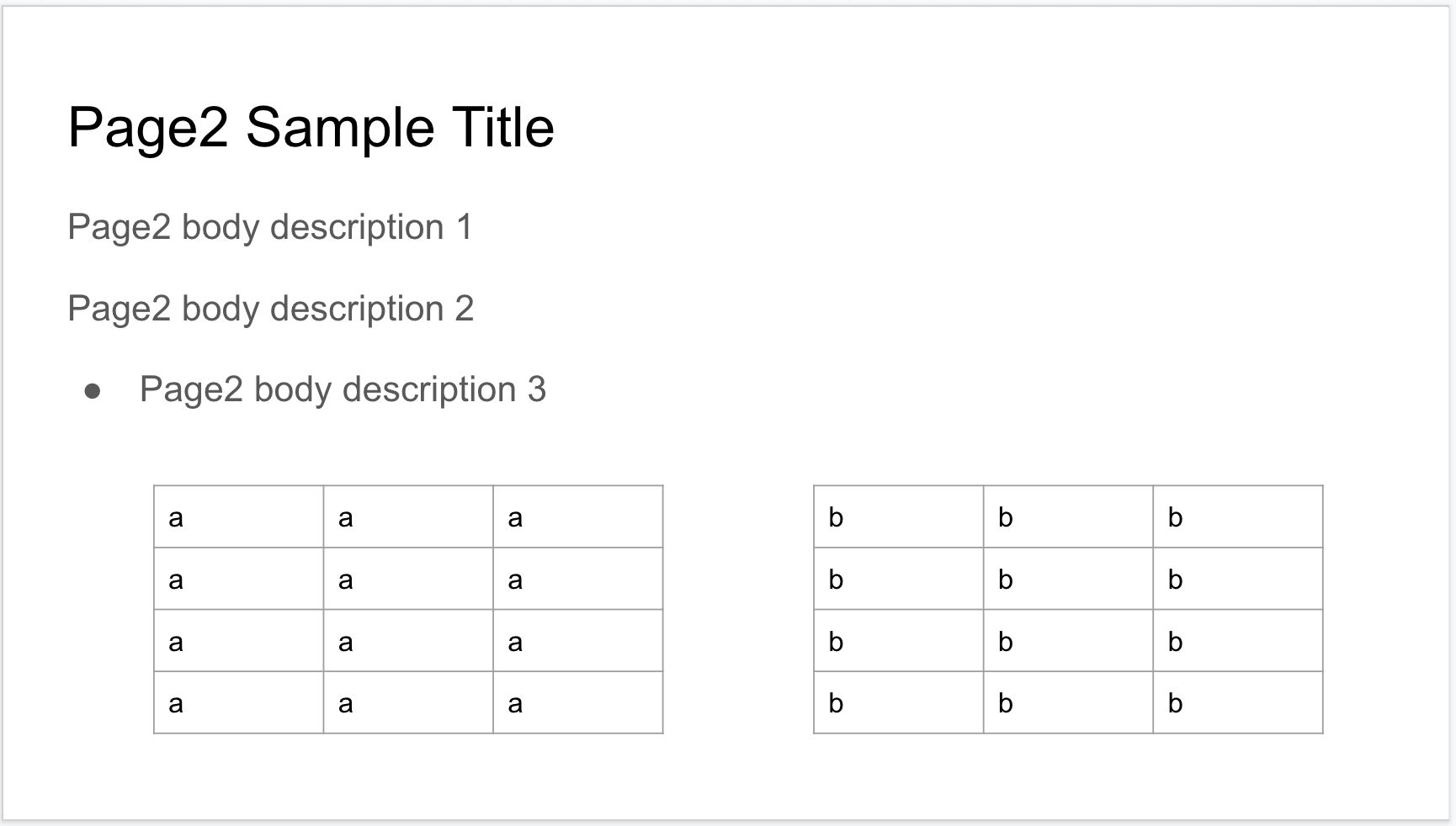The height and width of the screenshot is (826, 1456).
Task: Click second-row first cell in table "a"
Action: [x=239, y=579]
